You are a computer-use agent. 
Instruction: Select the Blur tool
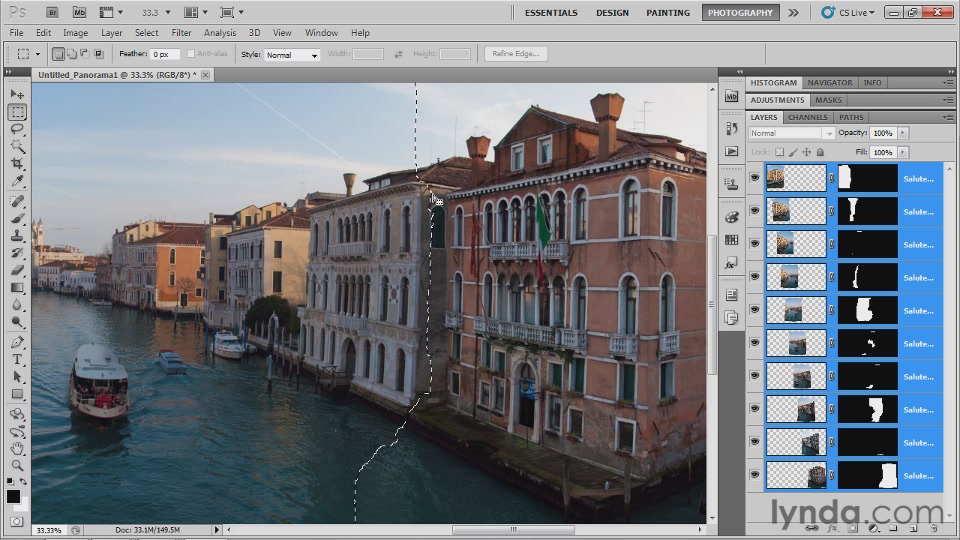(x=17, y=304)
